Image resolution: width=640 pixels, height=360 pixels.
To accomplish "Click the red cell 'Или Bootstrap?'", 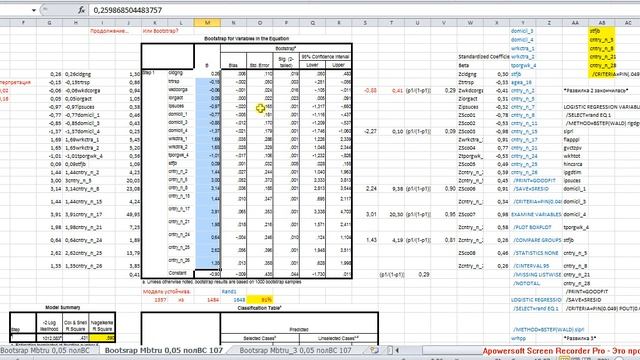I will click(160, 31).
